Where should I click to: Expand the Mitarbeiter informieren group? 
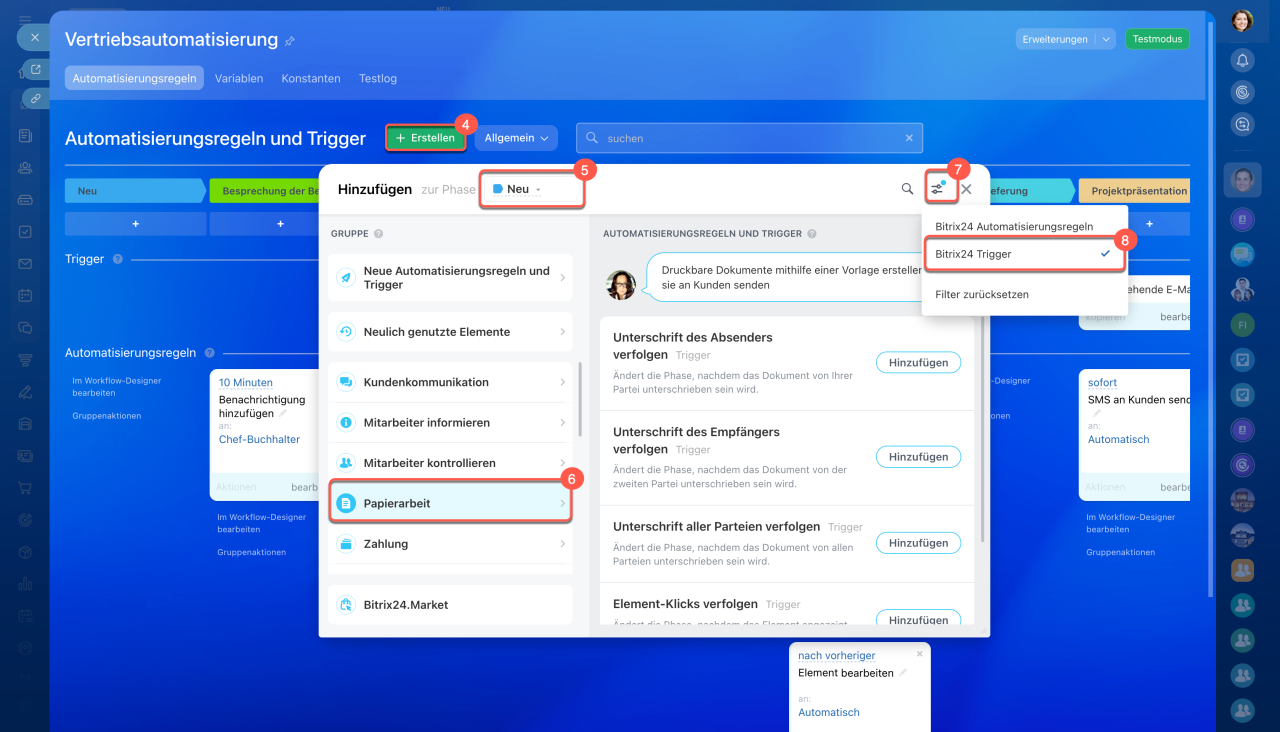coord(450,423)
